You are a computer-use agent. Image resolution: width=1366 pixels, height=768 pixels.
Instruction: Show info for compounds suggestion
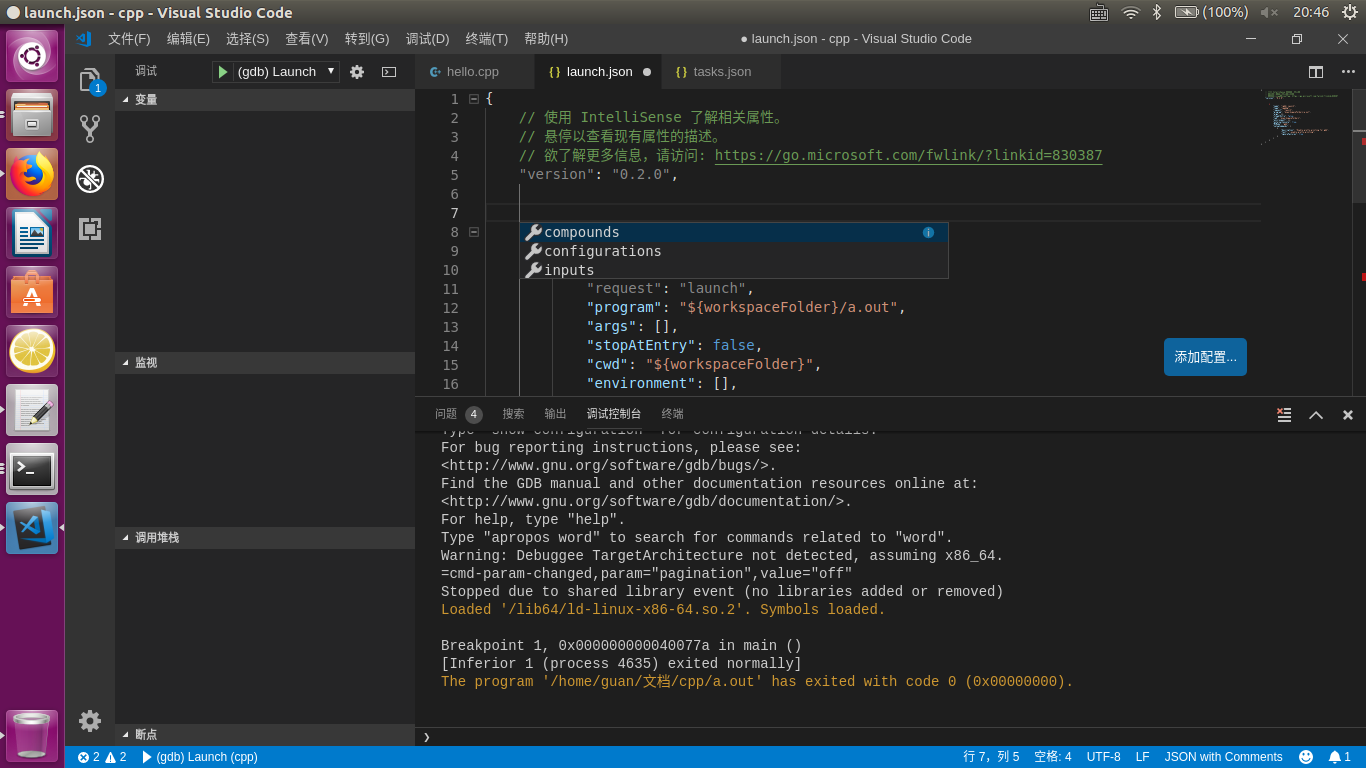(x=928, y=232)
